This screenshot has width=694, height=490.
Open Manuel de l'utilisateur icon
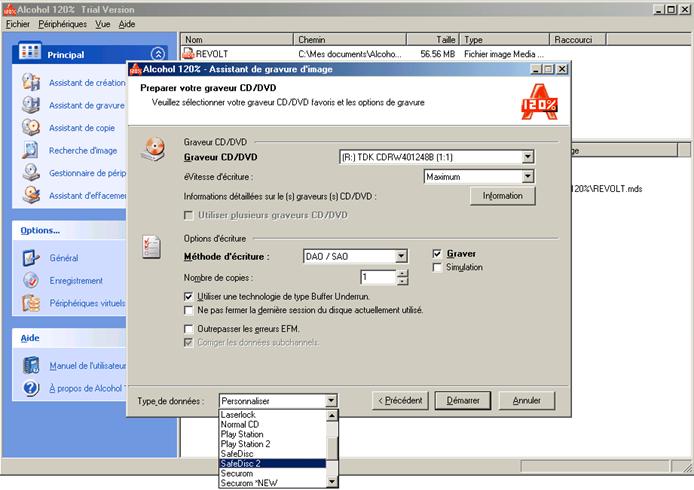(x=31, y=365)
